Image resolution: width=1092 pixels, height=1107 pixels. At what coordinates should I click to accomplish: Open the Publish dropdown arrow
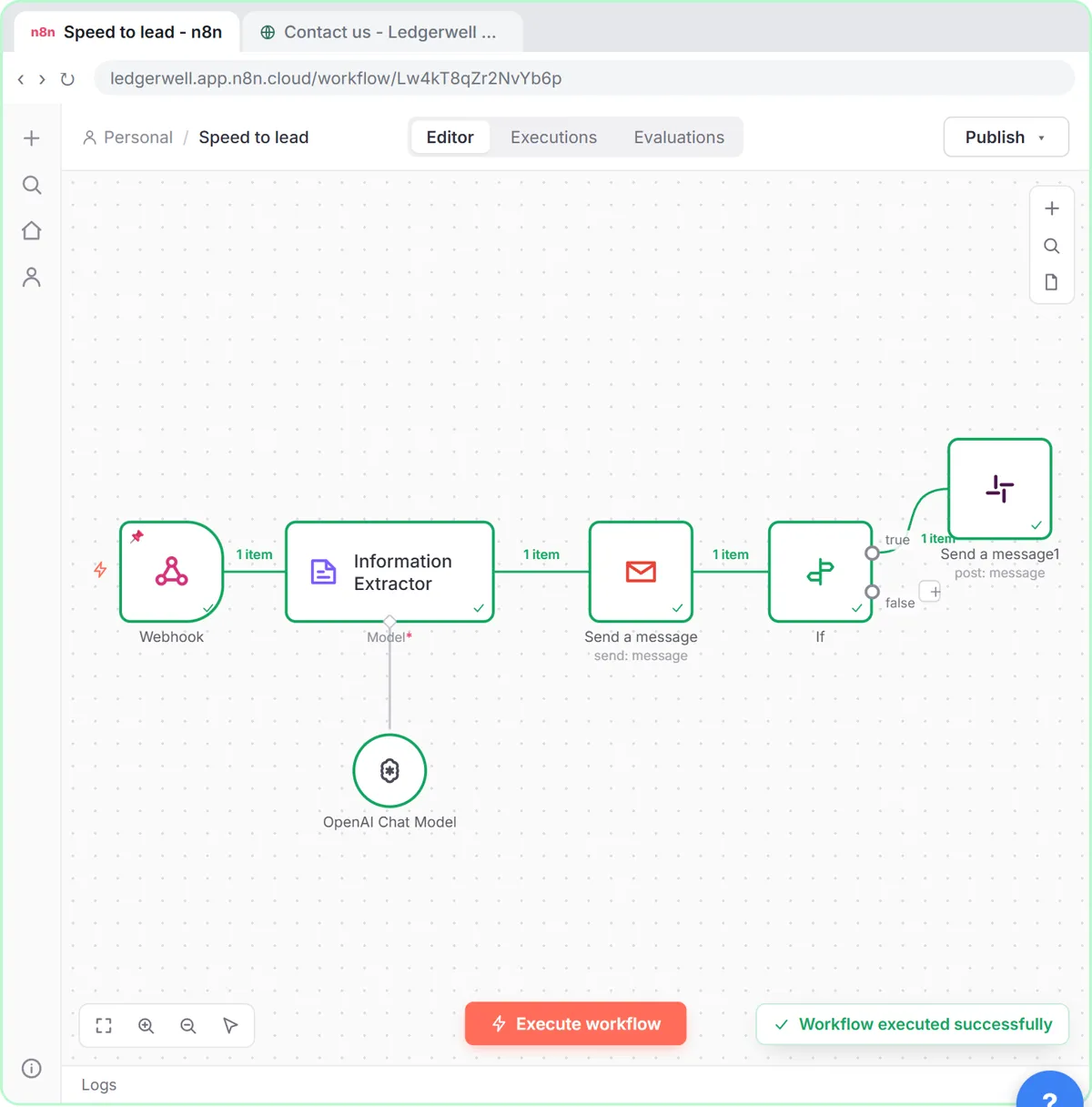[x=1042, y=138]
